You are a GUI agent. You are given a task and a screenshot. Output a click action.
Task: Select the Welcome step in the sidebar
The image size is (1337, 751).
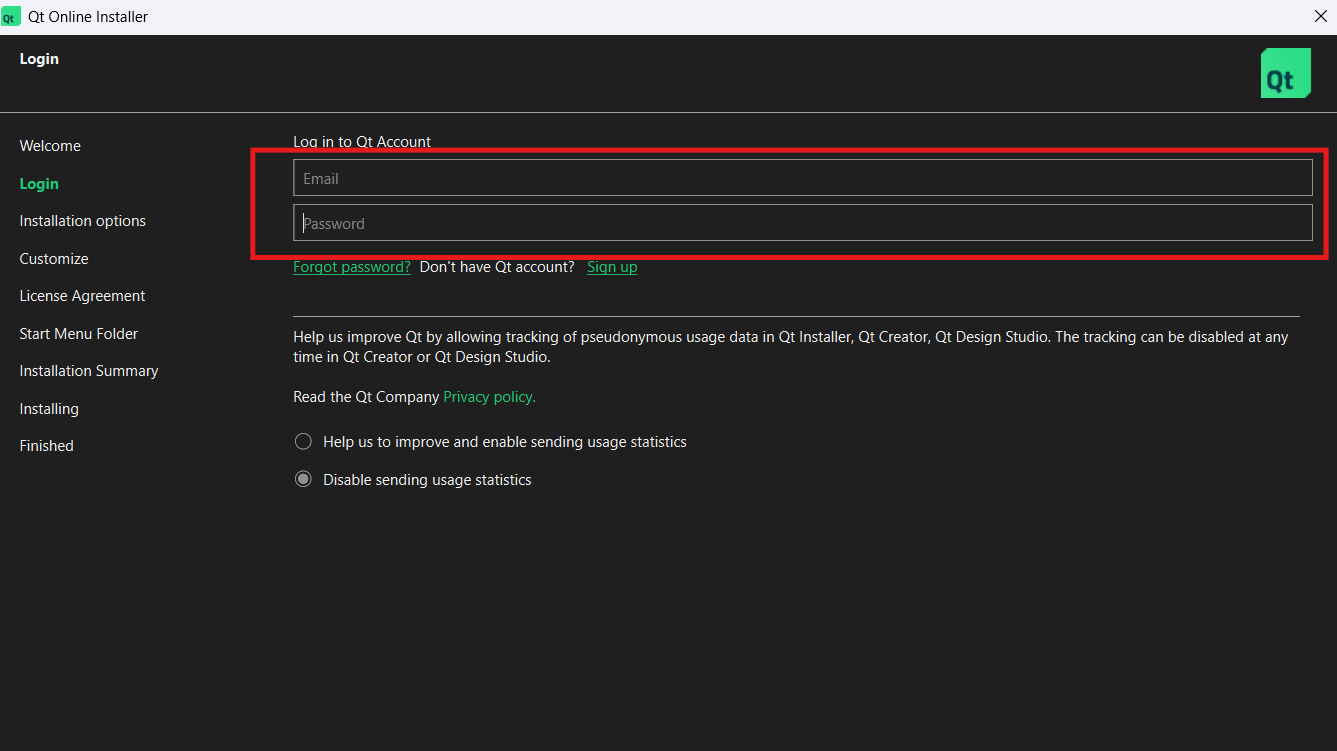50,146
